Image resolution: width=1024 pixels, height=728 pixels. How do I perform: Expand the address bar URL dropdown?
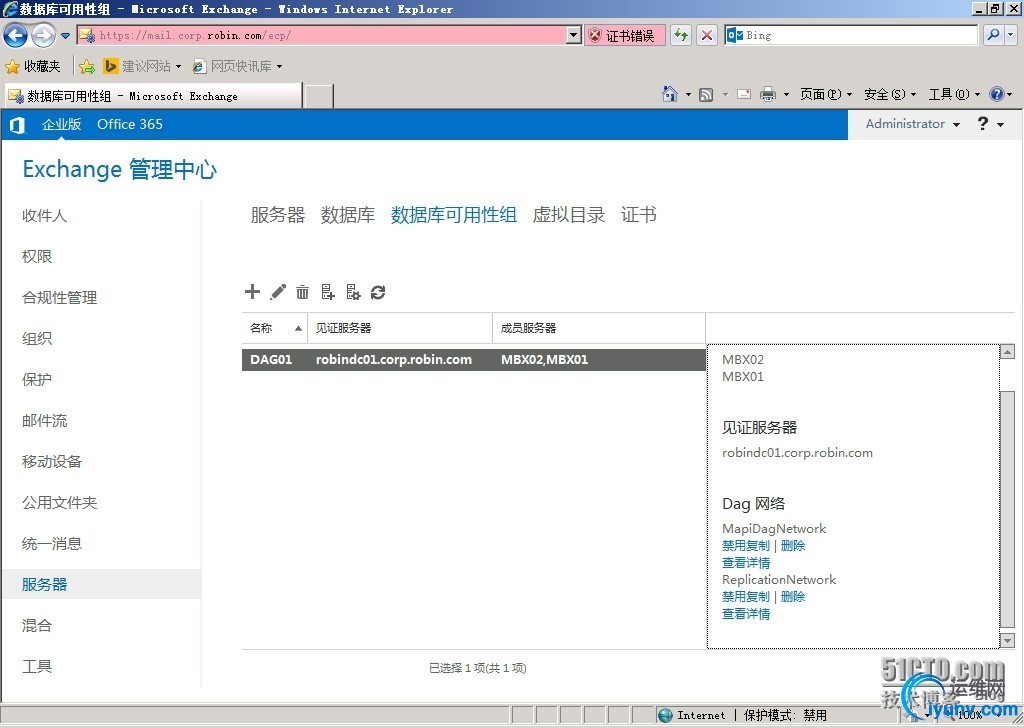[x=573, y=35]
